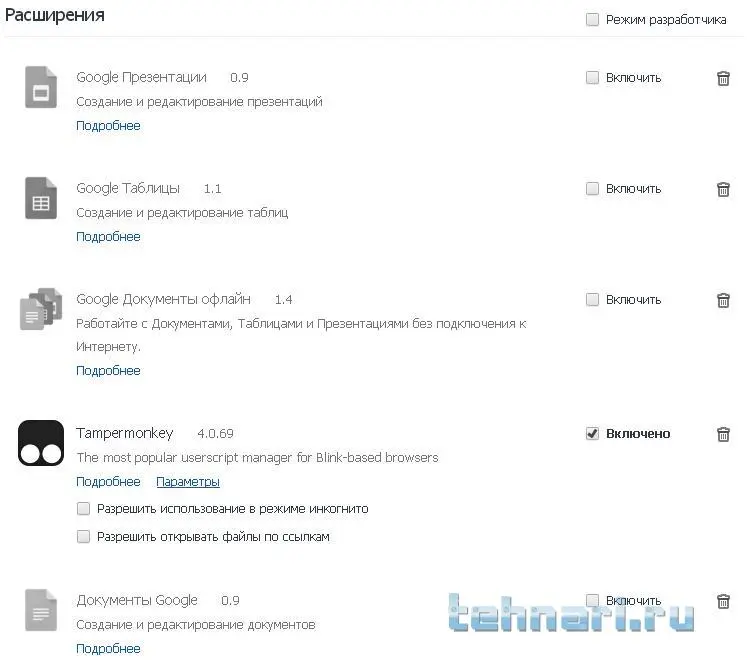Delete Google Презентации with trash icon
This screenshot has height=664, width=747.
click(x=723, y=78)
